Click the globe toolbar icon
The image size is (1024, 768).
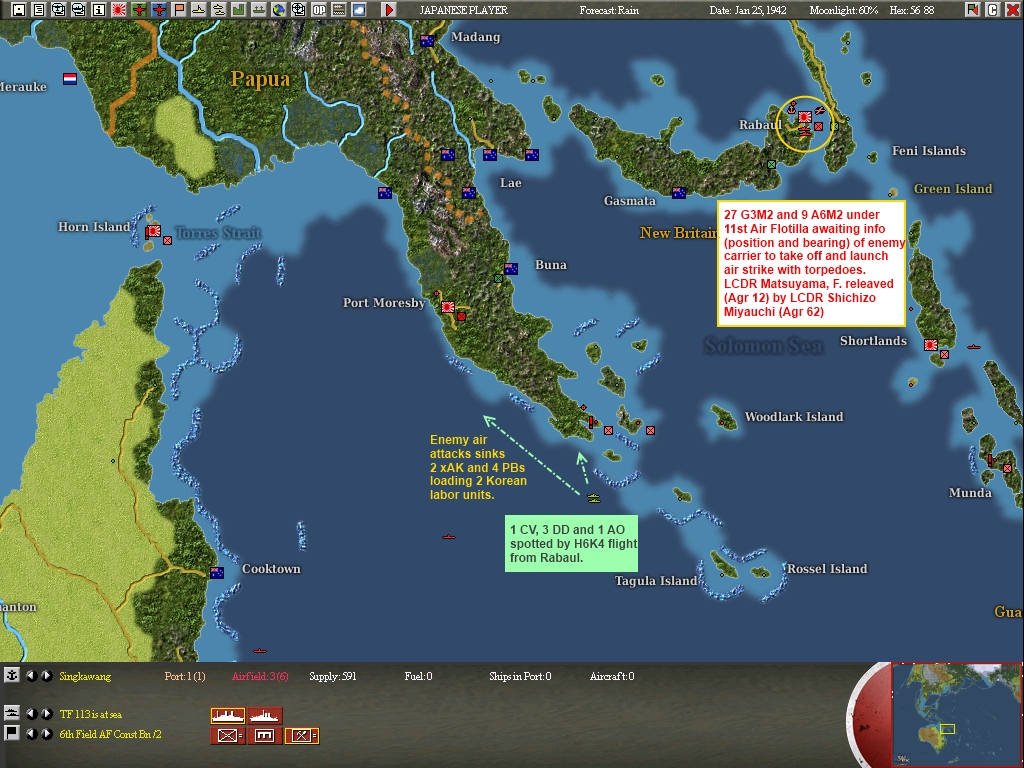[279, 10]
